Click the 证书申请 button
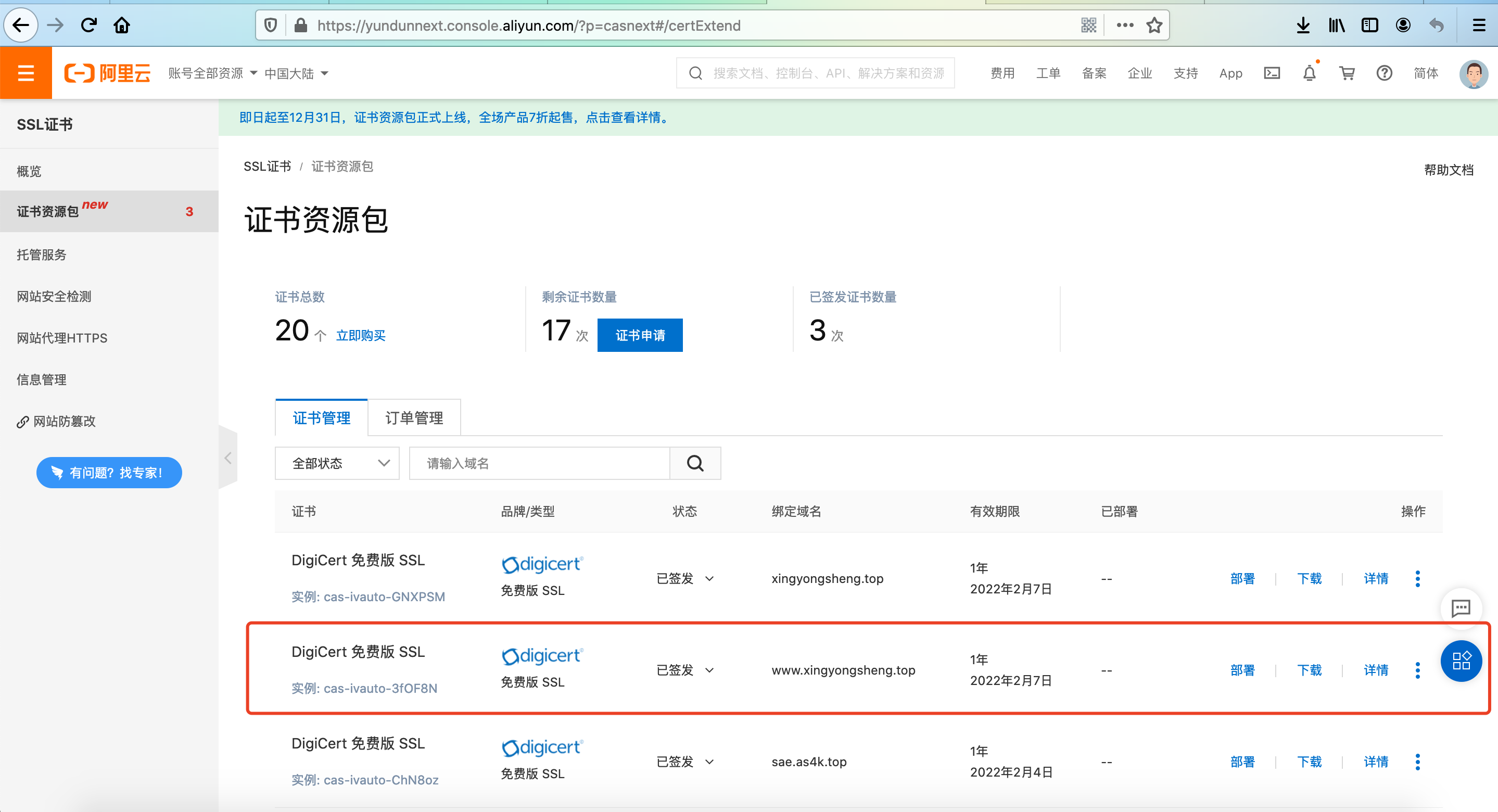1498x812 pixels. 640,335
